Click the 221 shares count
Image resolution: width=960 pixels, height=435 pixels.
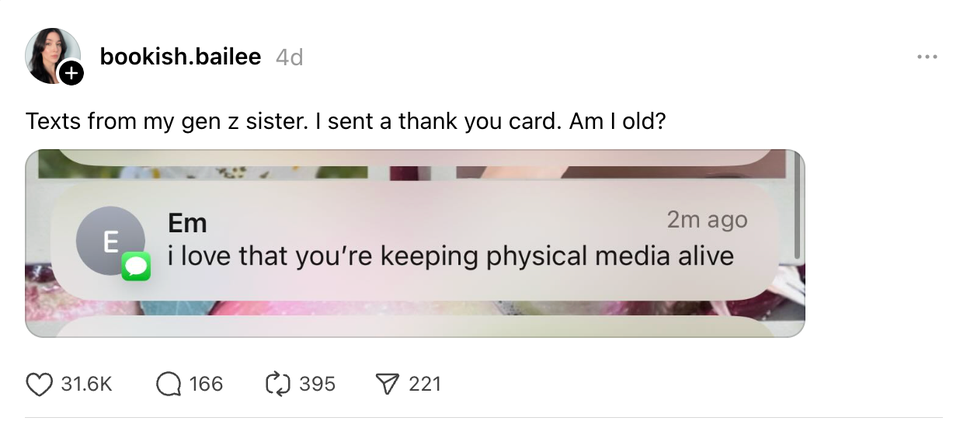(x=424, y=384)
